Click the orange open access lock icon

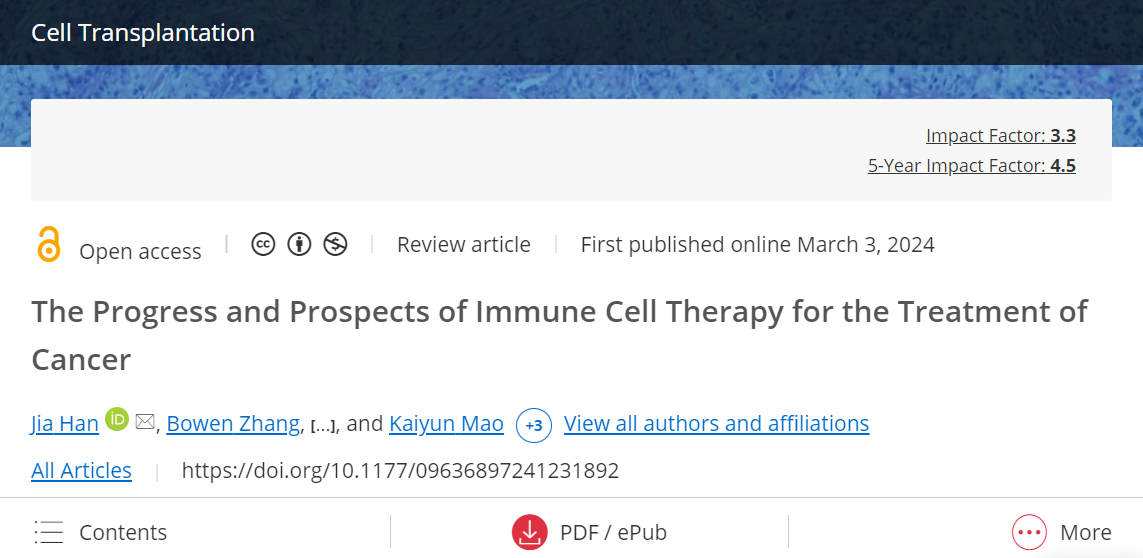tap(48, 244)
